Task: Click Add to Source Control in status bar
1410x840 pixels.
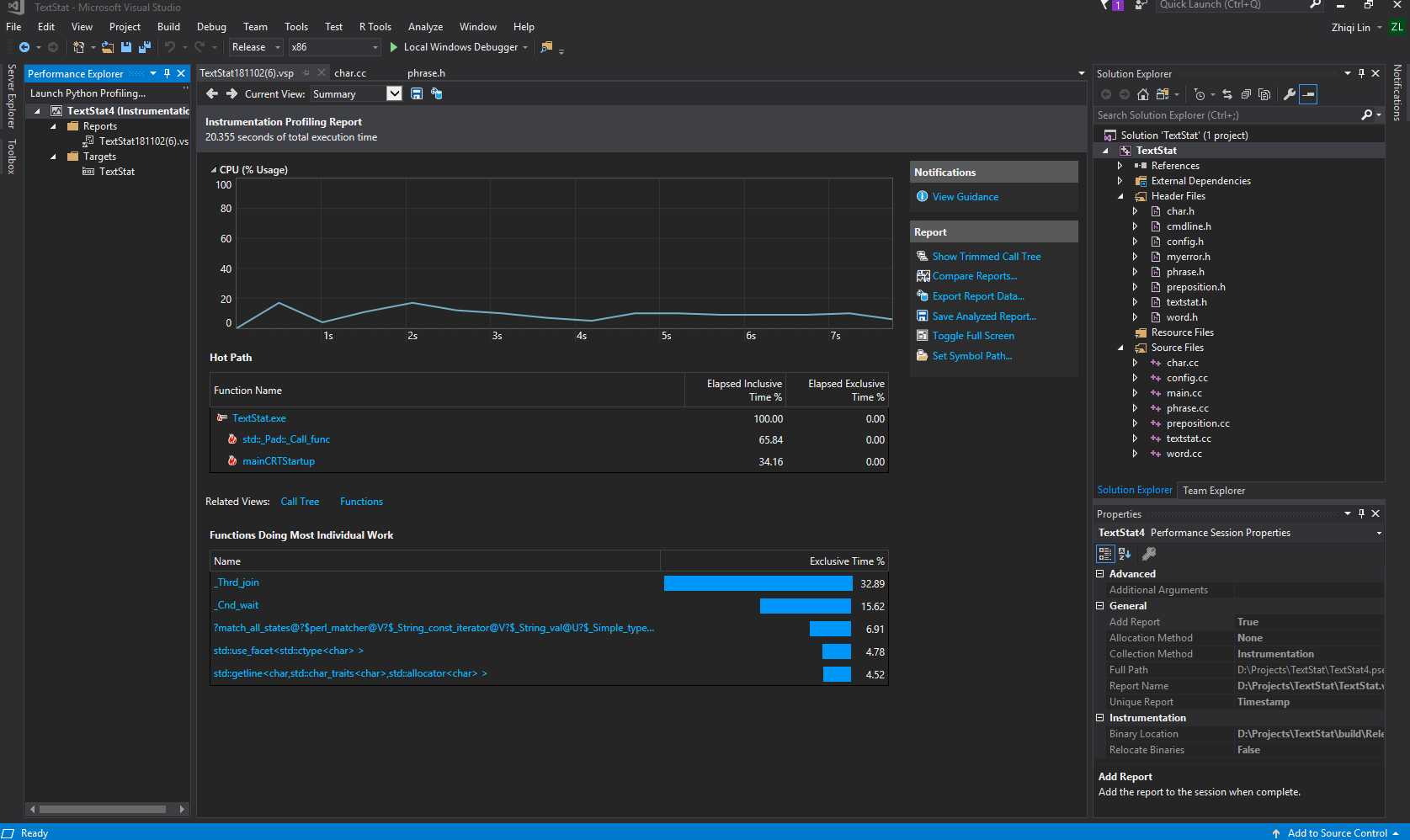Action: [x=1337, y=832]
